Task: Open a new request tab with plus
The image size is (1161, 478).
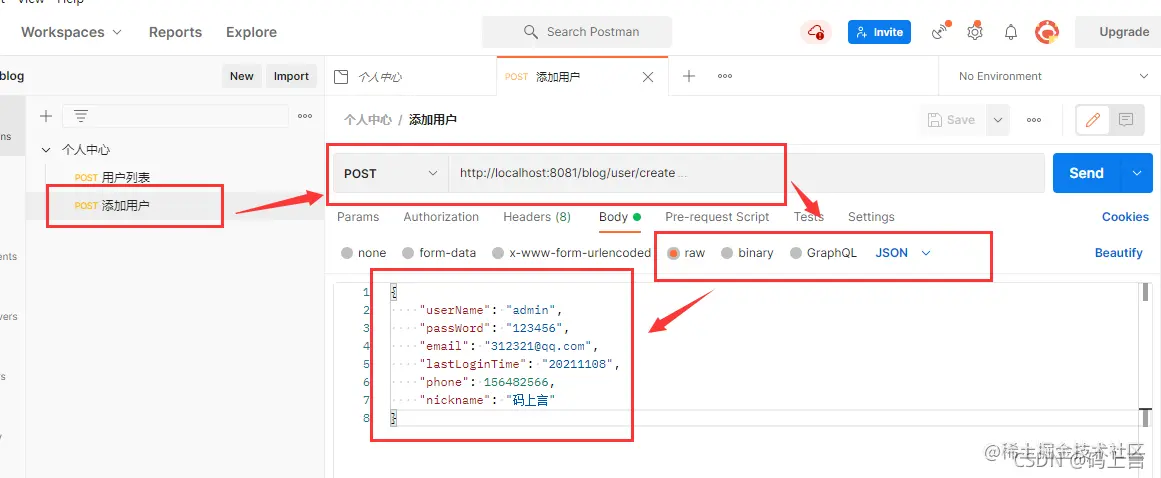Action: 689,76
